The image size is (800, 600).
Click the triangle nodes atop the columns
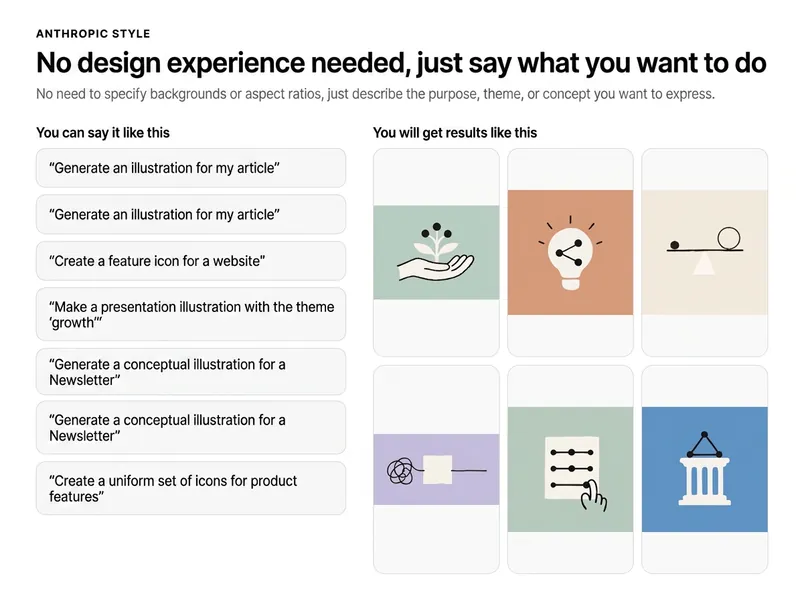[704, 445]
